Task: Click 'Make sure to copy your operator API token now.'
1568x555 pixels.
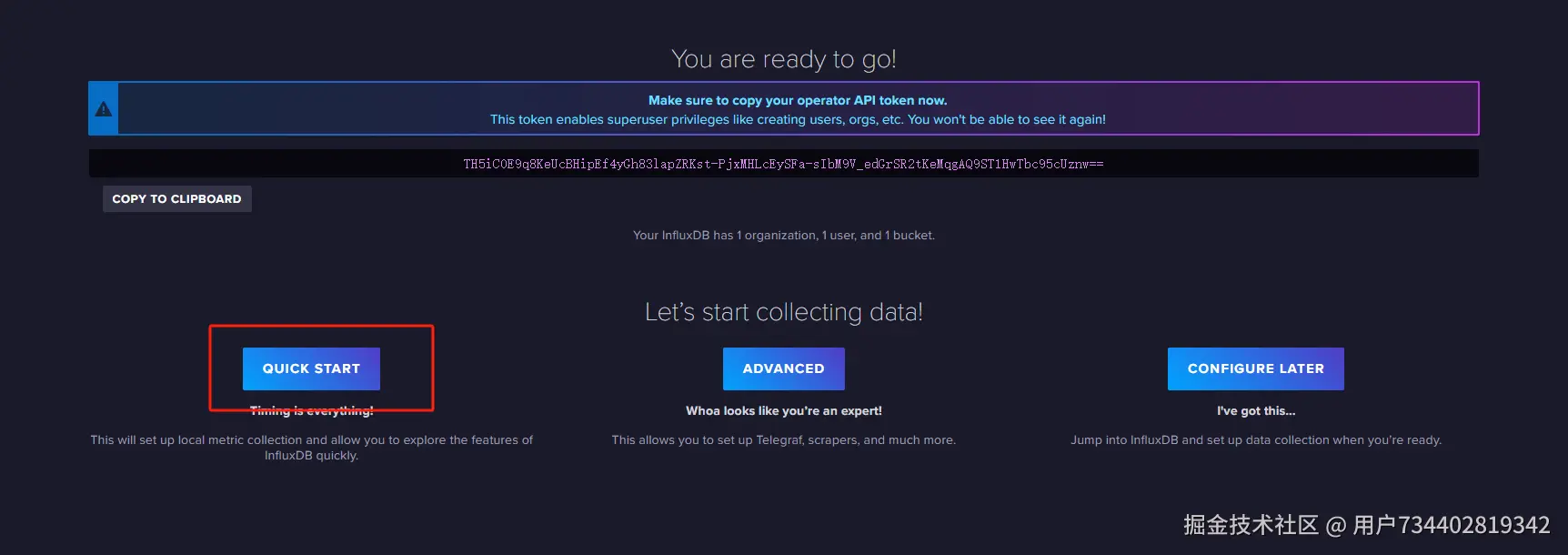Action: click(798, 100)
